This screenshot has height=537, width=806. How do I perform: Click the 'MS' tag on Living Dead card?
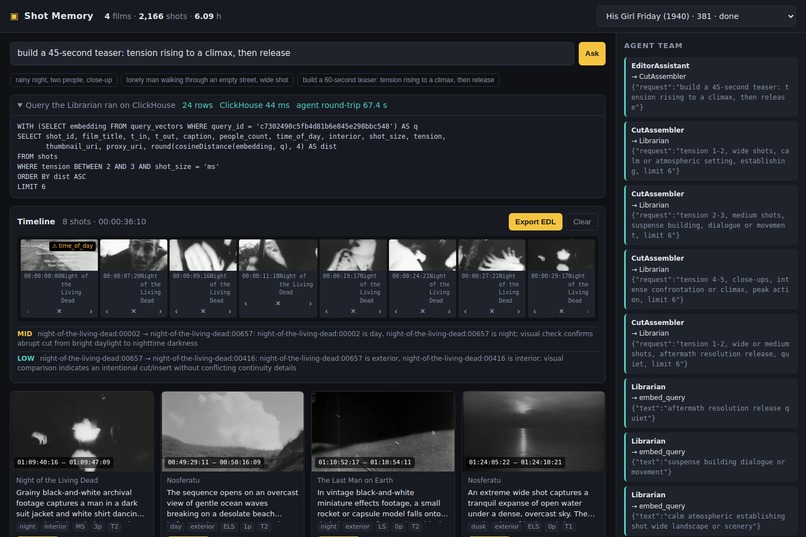point(80,526)
